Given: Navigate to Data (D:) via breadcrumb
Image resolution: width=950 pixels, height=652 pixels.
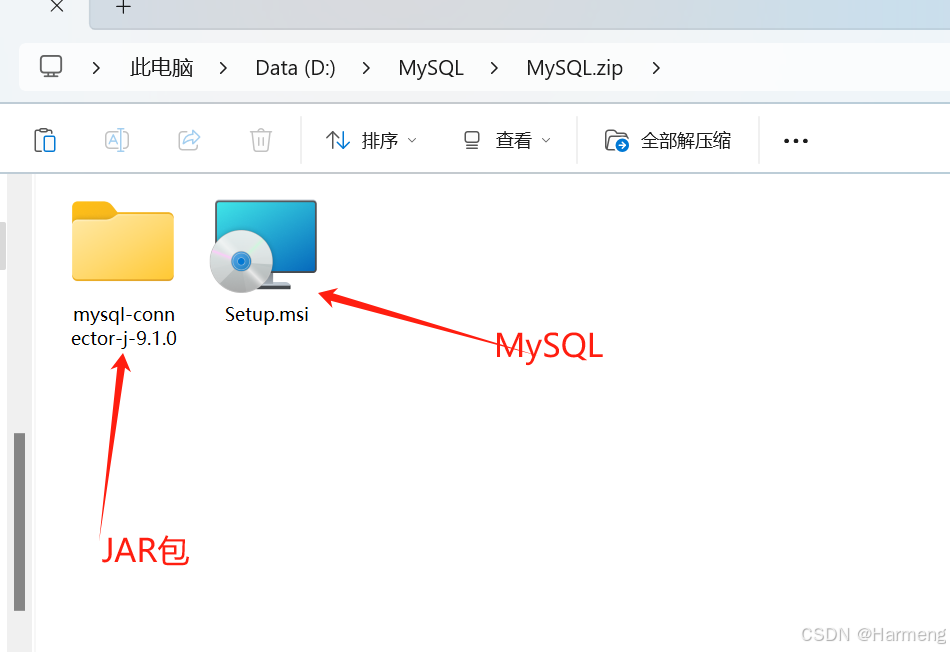Looking at the screenshot, I should tap(295, 67).
